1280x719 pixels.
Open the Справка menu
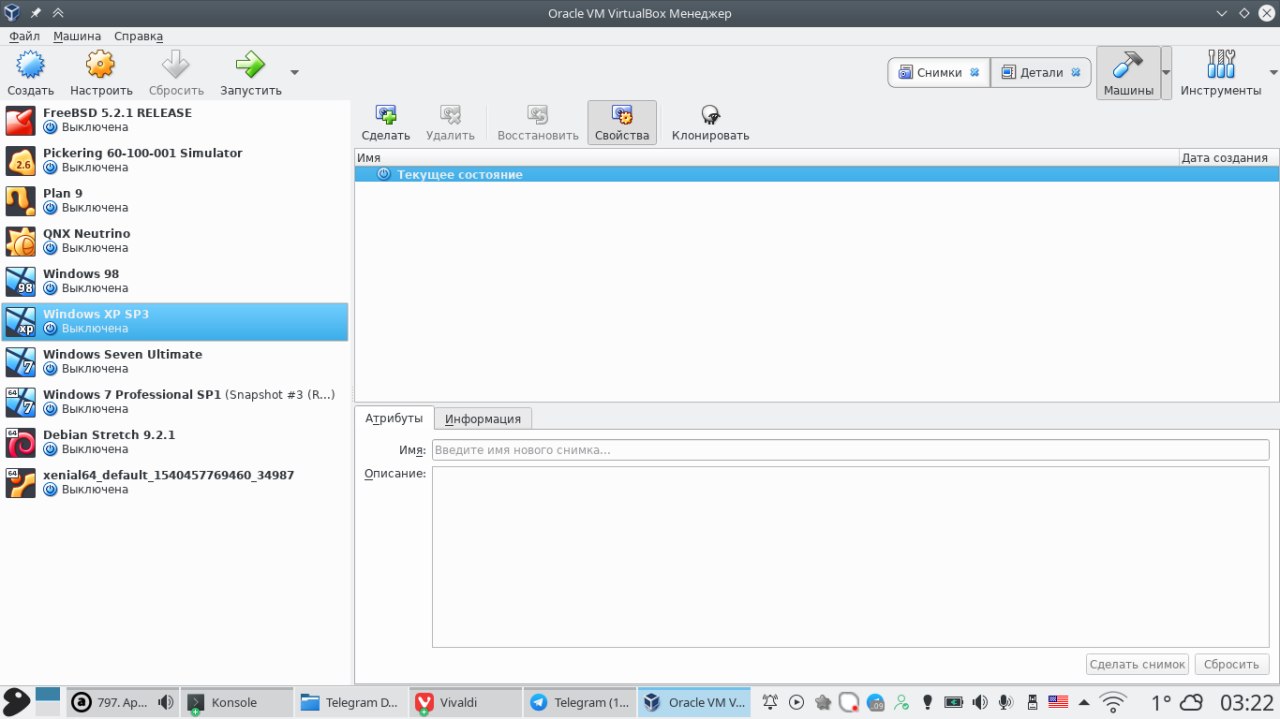[x=138, y=35]
